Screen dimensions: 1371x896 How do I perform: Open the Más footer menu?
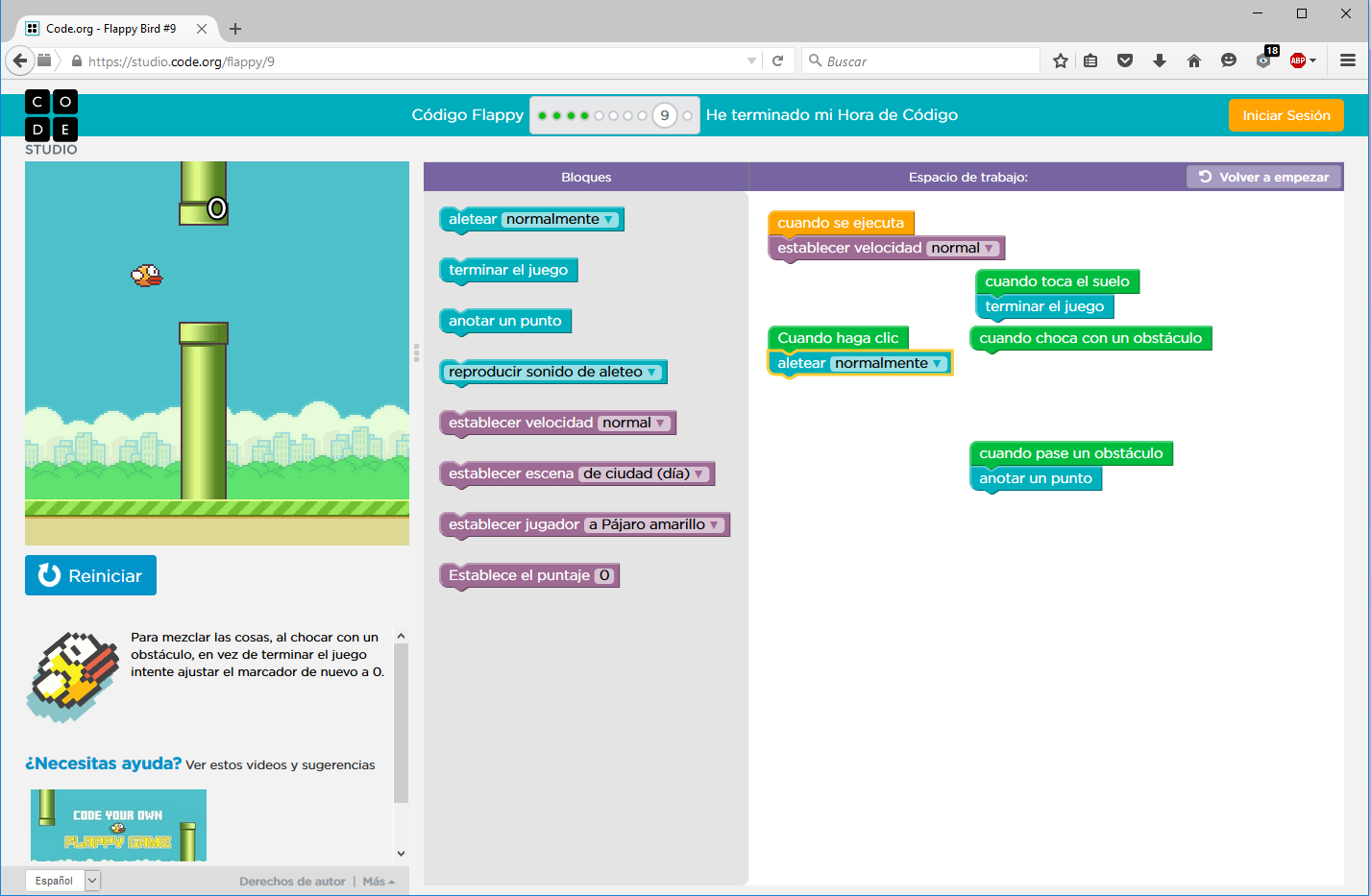pyautogui.click(x=379, y=882)
